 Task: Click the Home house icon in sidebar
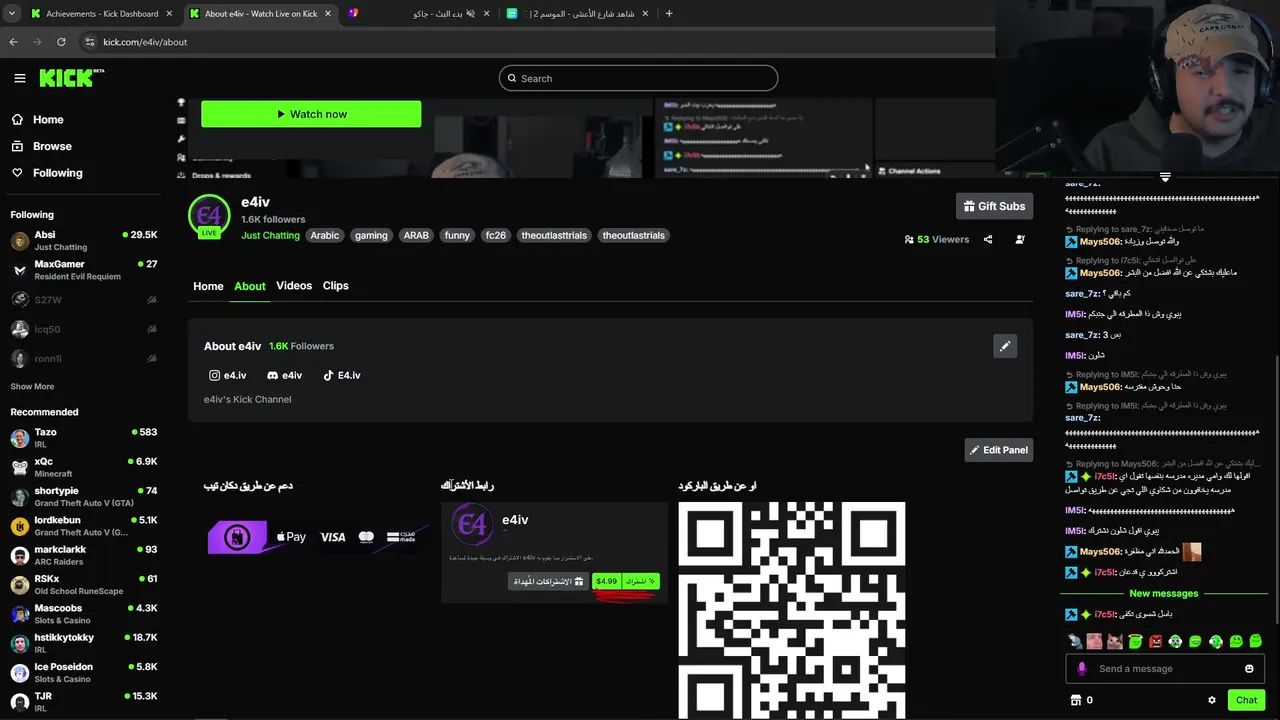(17, 119)
